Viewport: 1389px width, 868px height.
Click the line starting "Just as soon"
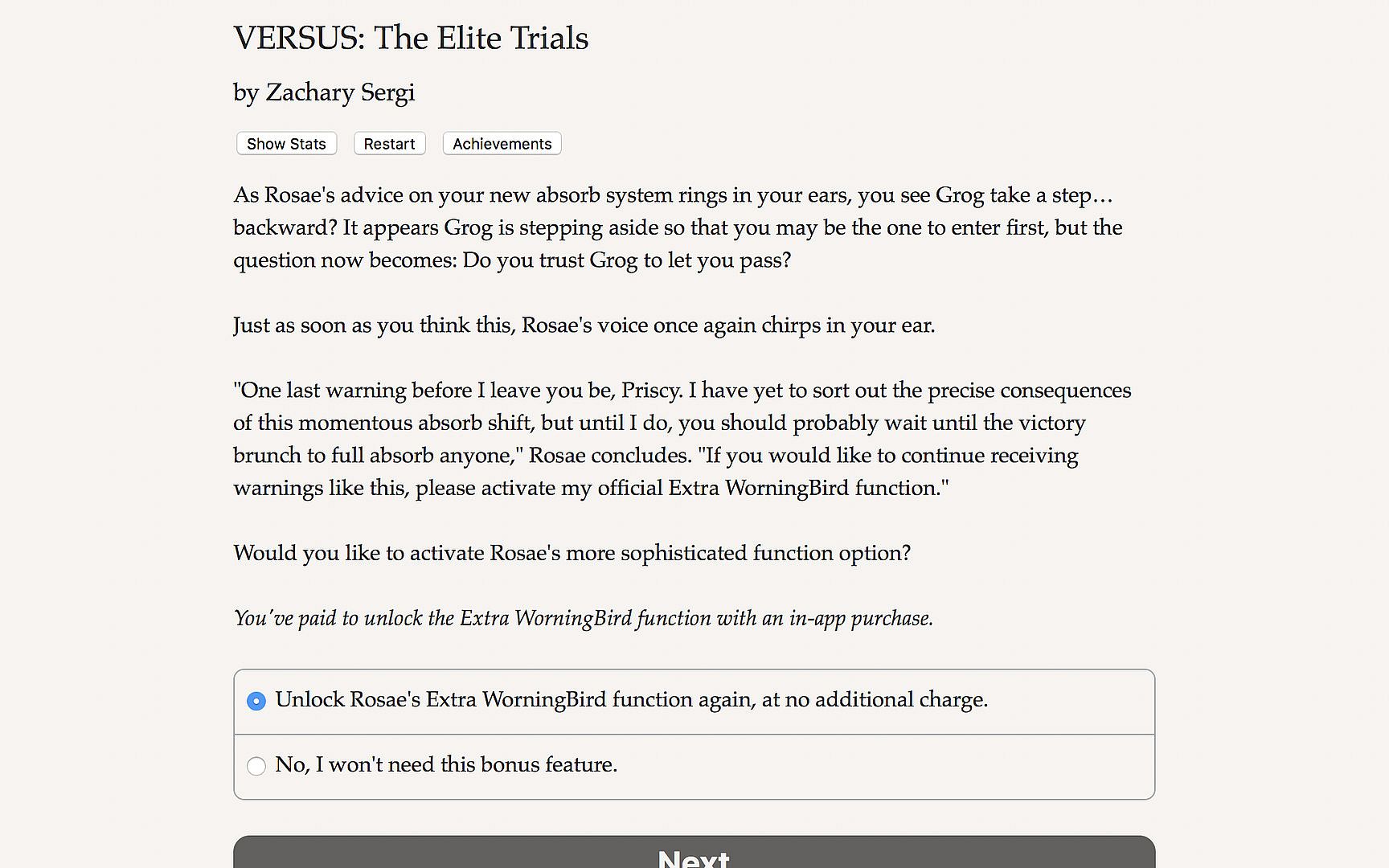pyautogui.click(x=584, y=325)
